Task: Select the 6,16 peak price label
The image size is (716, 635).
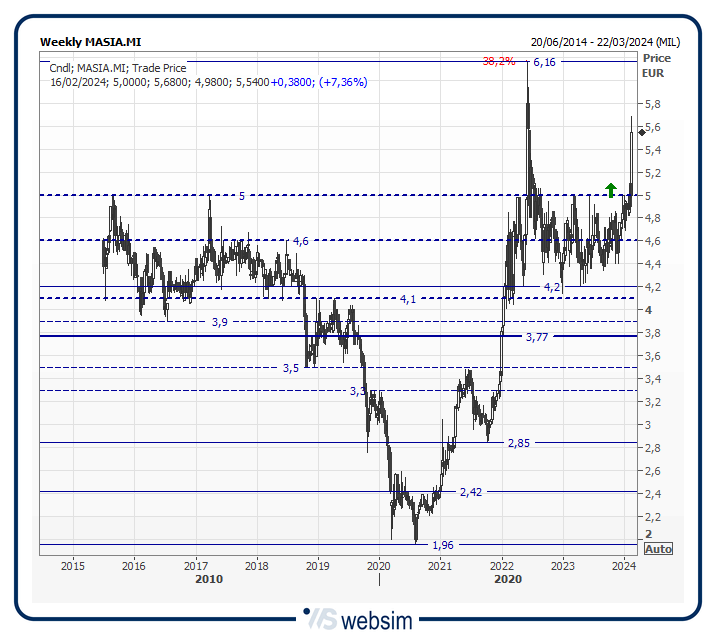Action: pos(544,62)
